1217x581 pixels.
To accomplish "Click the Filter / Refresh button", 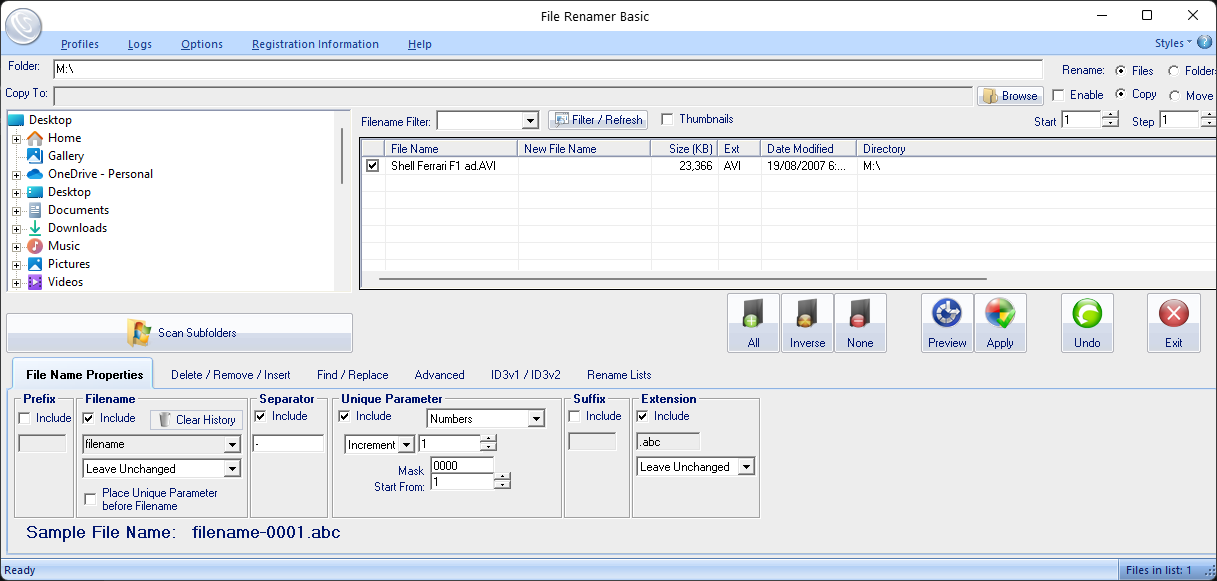I will tap(598, 120).
